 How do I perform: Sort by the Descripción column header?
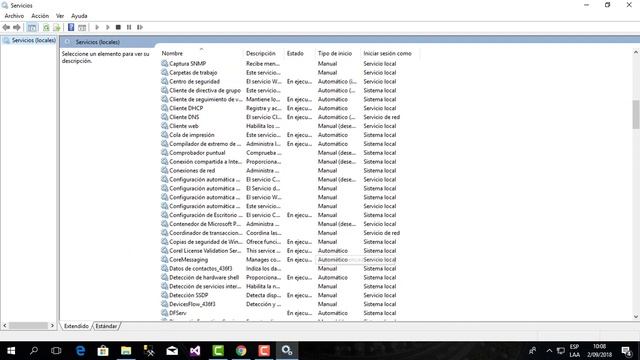click(261, 53)
